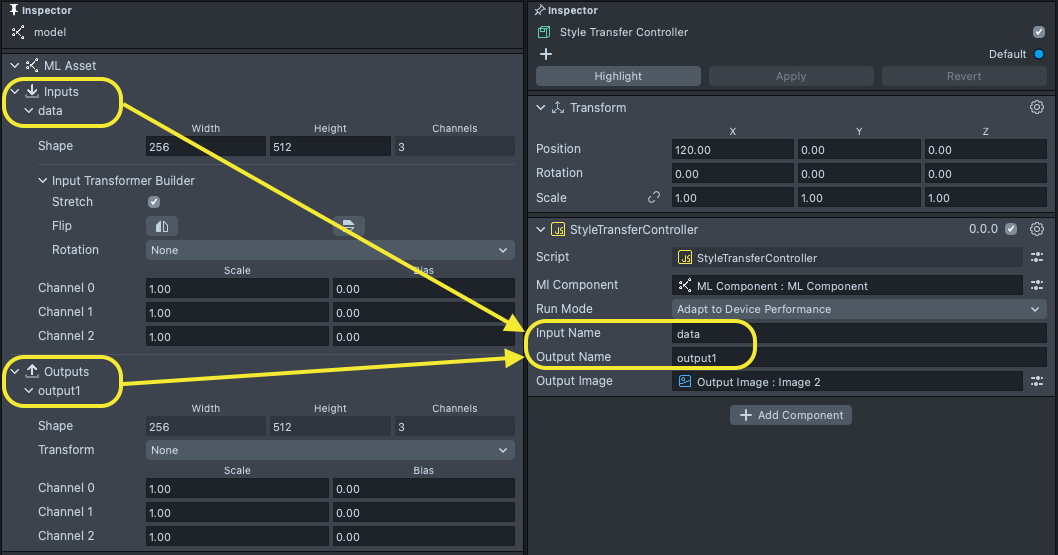Click the horizontal Flip icon button
The height and width of the screenshot is (555, 1058).
161,226
